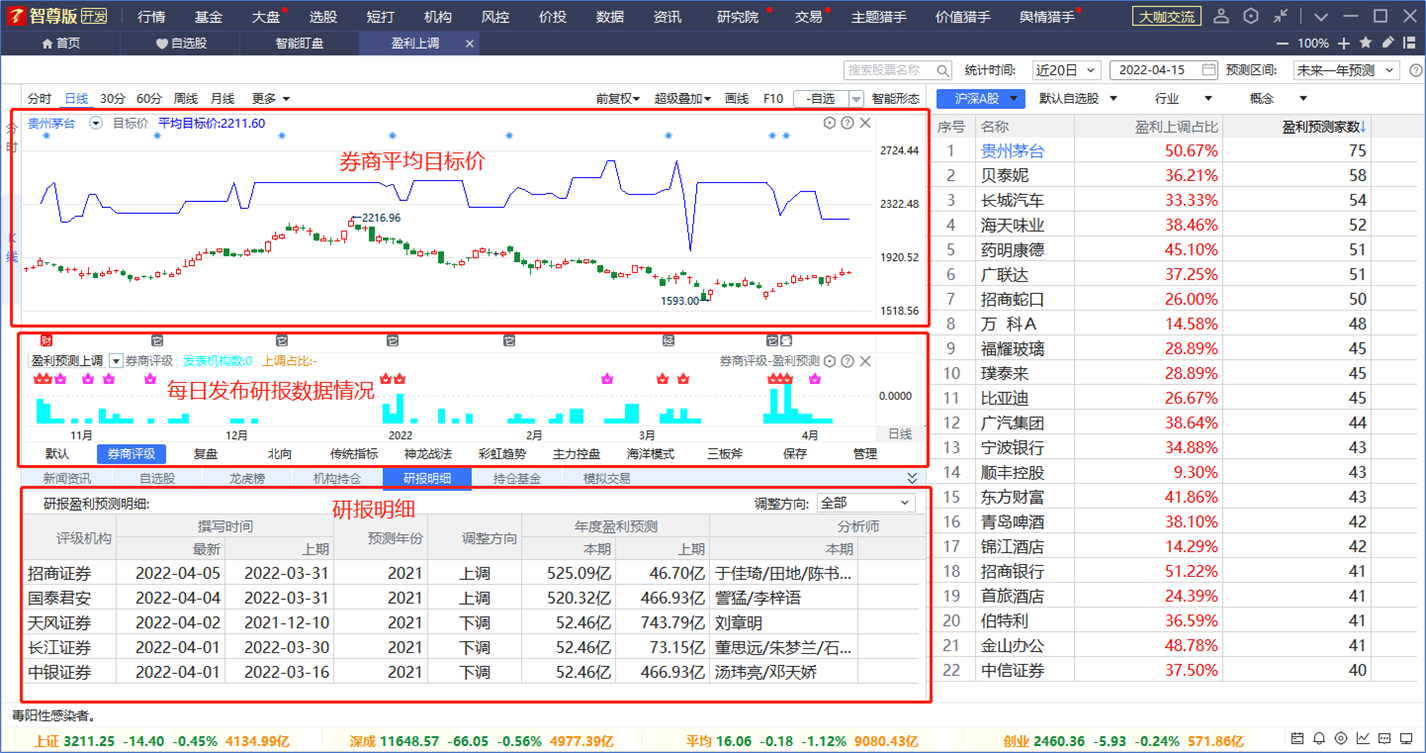Viewport: 1426px width, 753px height.
Task: Click the search magnifier icon in stock search box
Action: pyautogui.click(x=943, y=70)
